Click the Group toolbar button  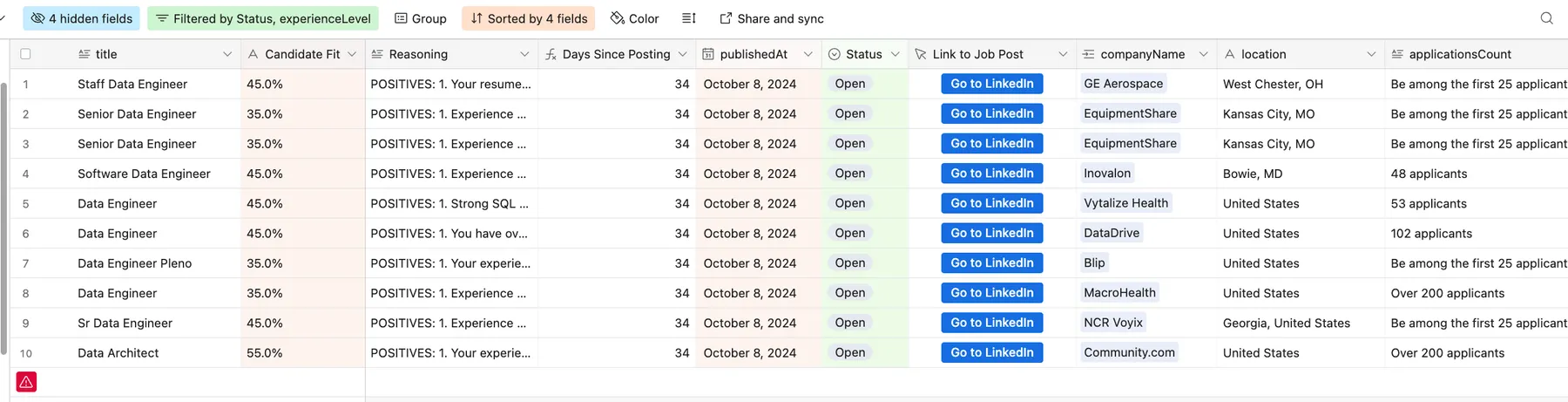[421, 18]
